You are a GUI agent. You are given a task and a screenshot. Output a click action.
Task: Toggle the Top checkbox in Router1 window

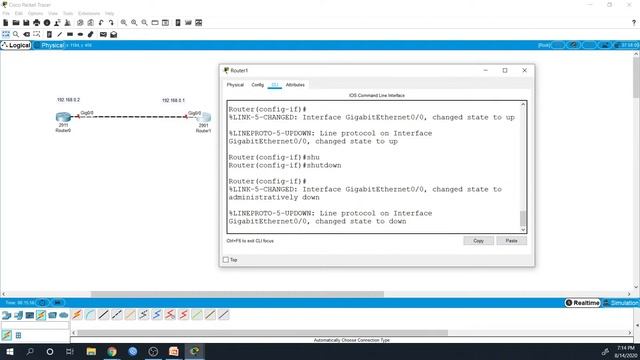pos(226,260)
